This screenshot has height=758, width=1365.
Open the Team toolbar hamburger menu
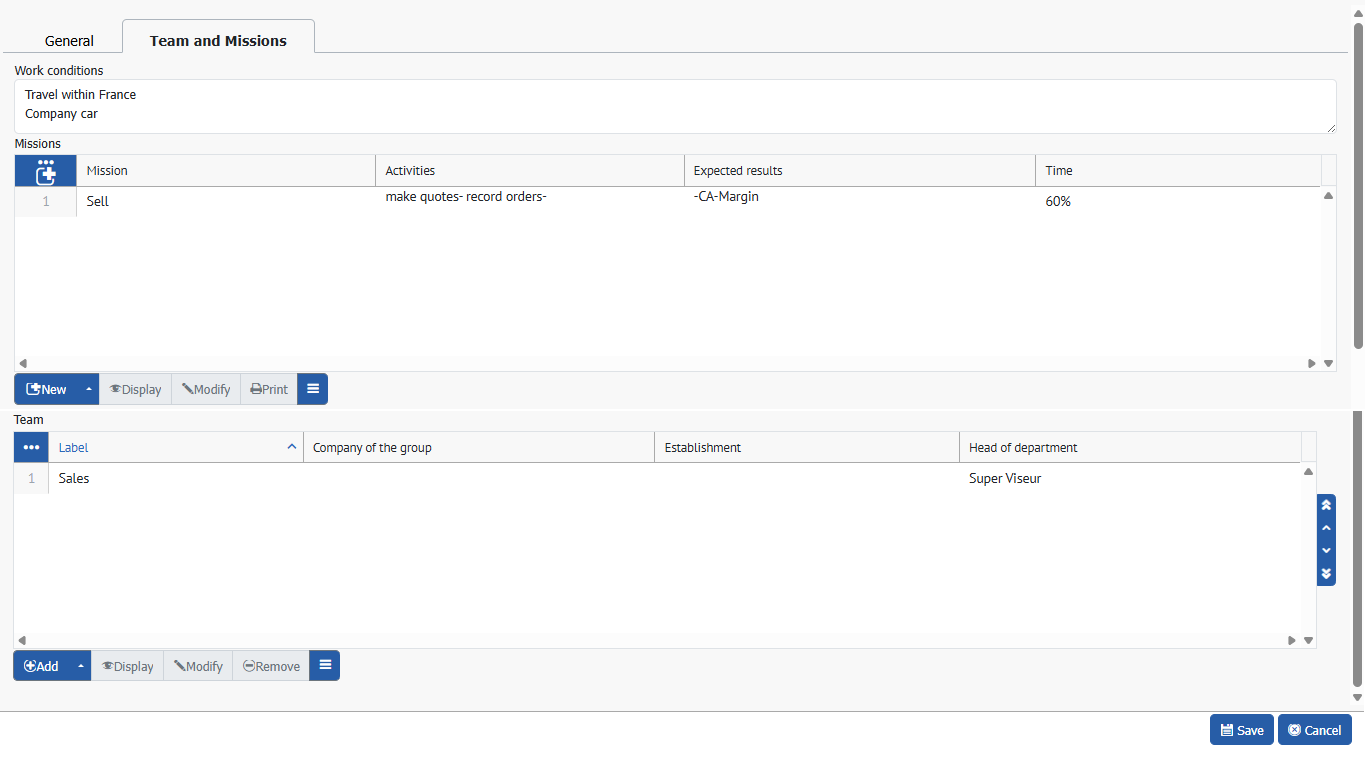coord(324,666)
